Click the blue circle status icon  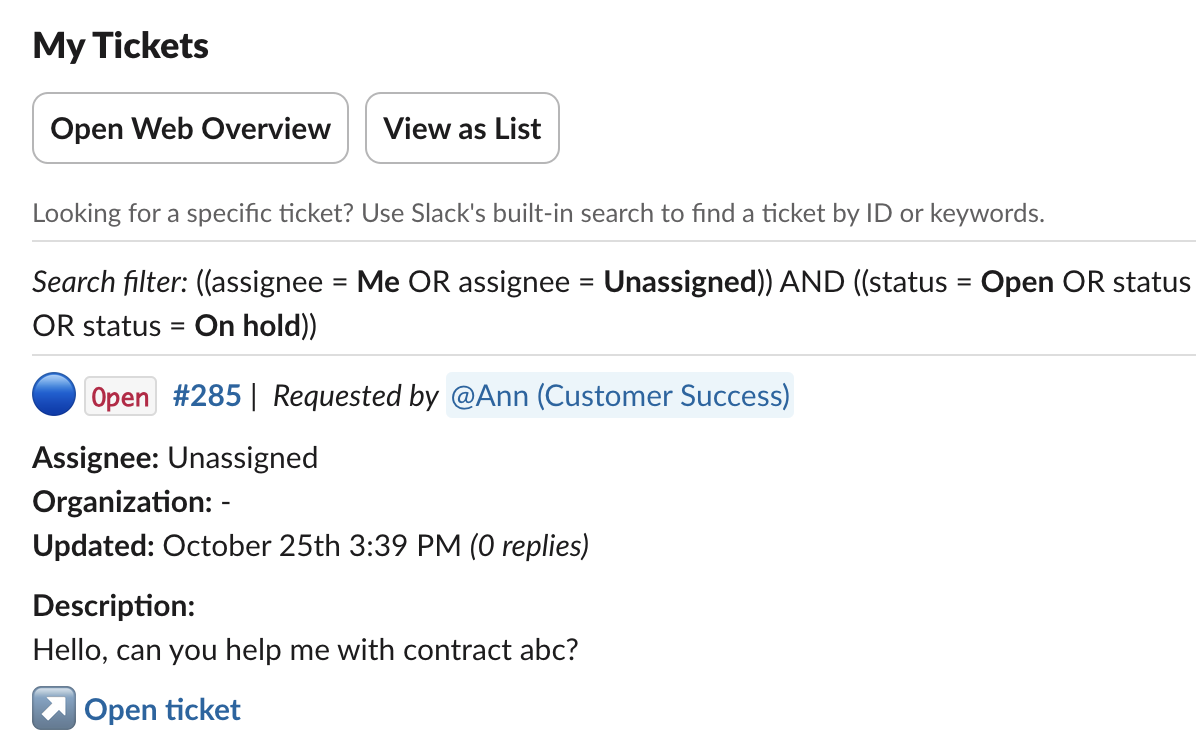pos(55,396)
